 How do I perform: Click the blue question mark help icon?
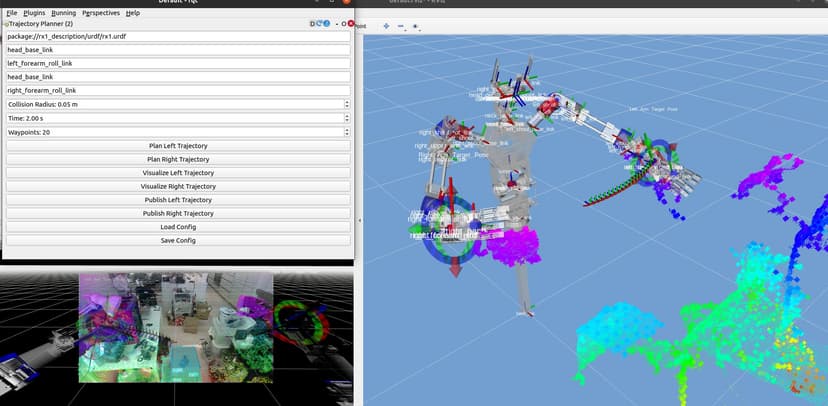[326, 23]
